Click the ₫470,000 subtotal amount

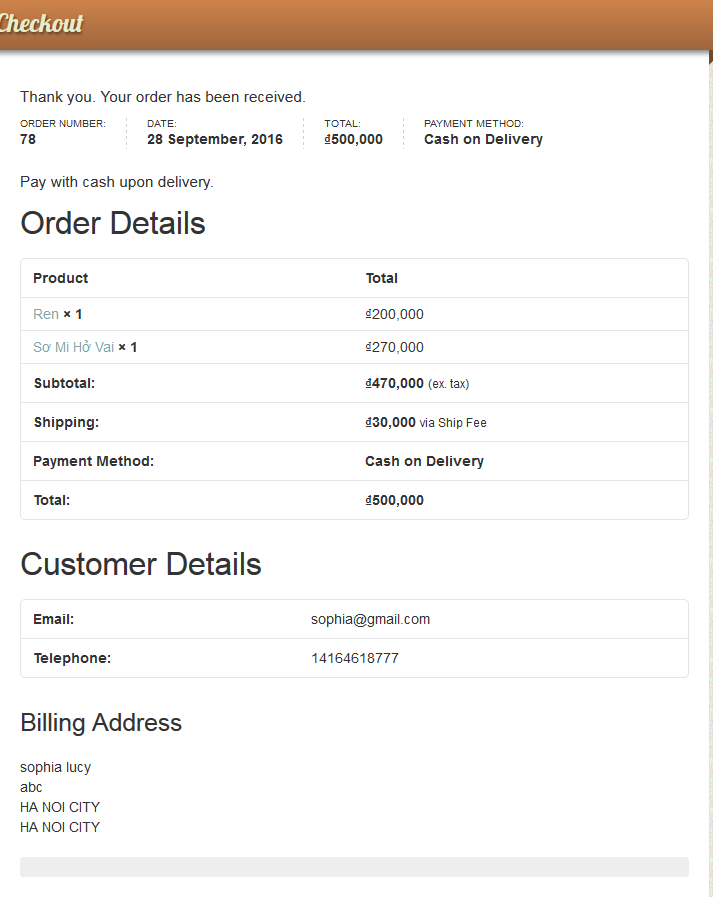pos(395,383)
